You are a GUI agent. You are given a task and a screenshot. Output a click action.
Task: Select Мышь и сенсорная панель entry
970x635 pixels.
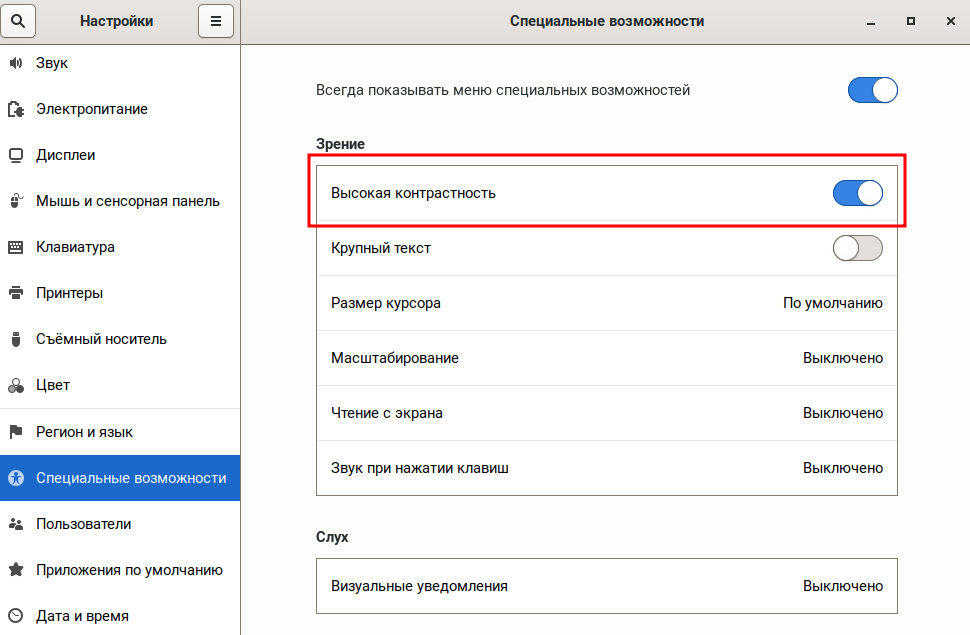click(x=127, y=201)
